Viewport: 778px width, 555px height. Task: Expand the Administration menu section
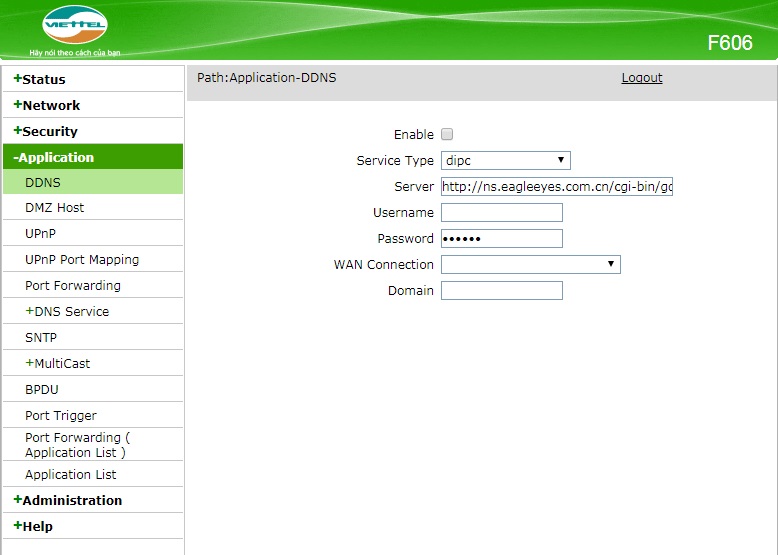(68, 500)
